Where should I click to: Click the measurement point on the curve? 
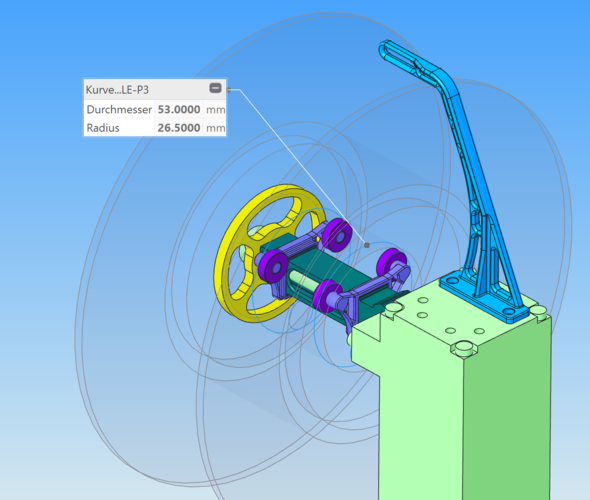tap(367, 245)
